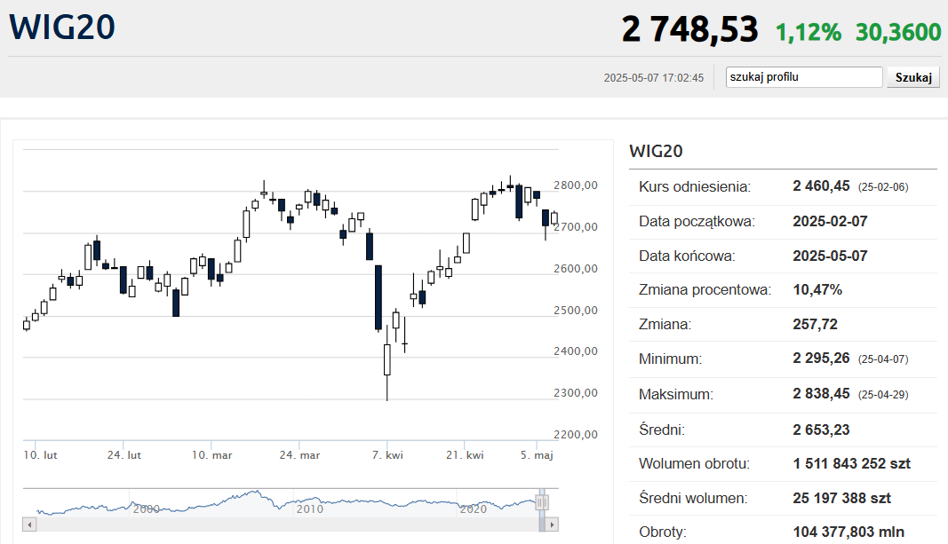Click the 2600,00 price axis label
Image resolution: width=948 pixels, height=544 pixels.
click(576, 268)
